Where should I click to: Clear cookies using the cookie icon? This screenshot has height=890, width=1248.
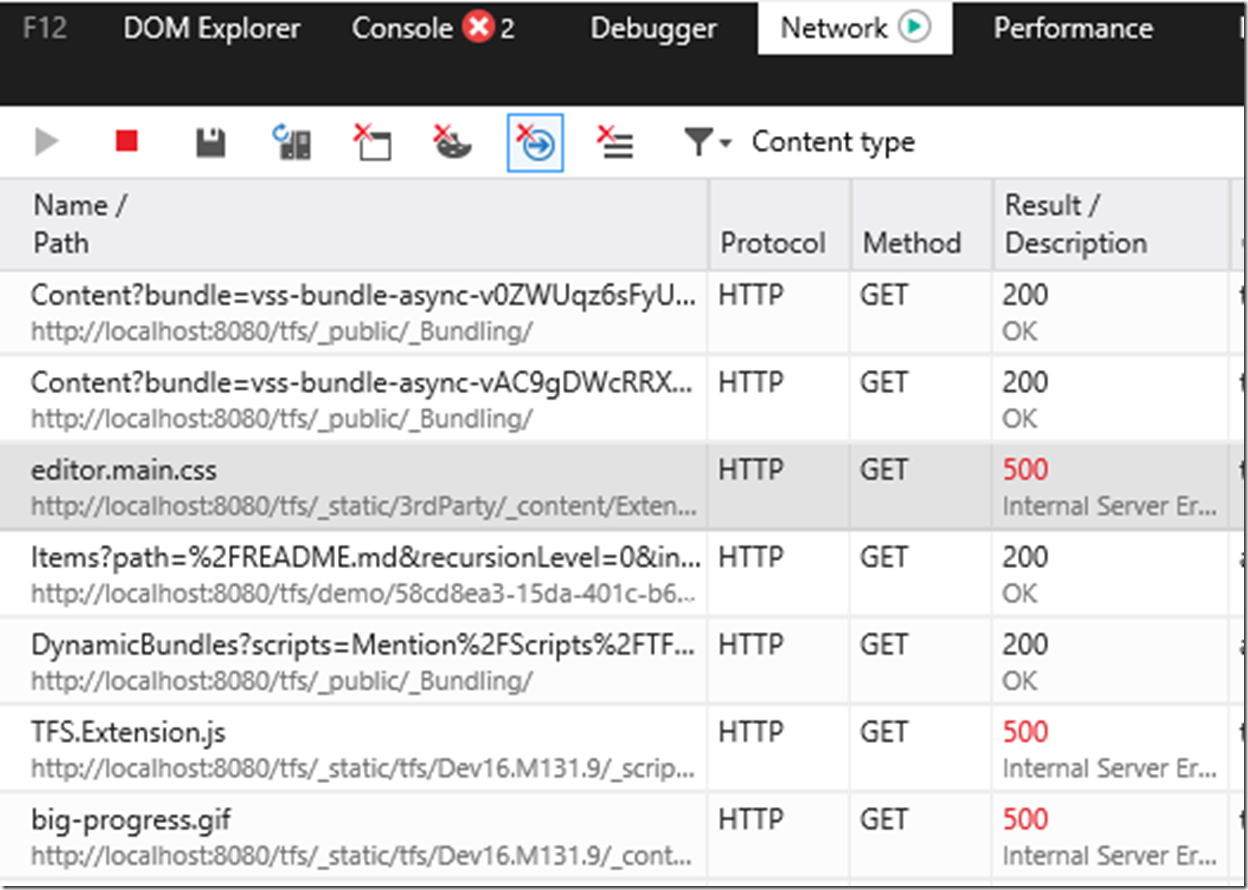pyautogui.click(x=453, y=143)
